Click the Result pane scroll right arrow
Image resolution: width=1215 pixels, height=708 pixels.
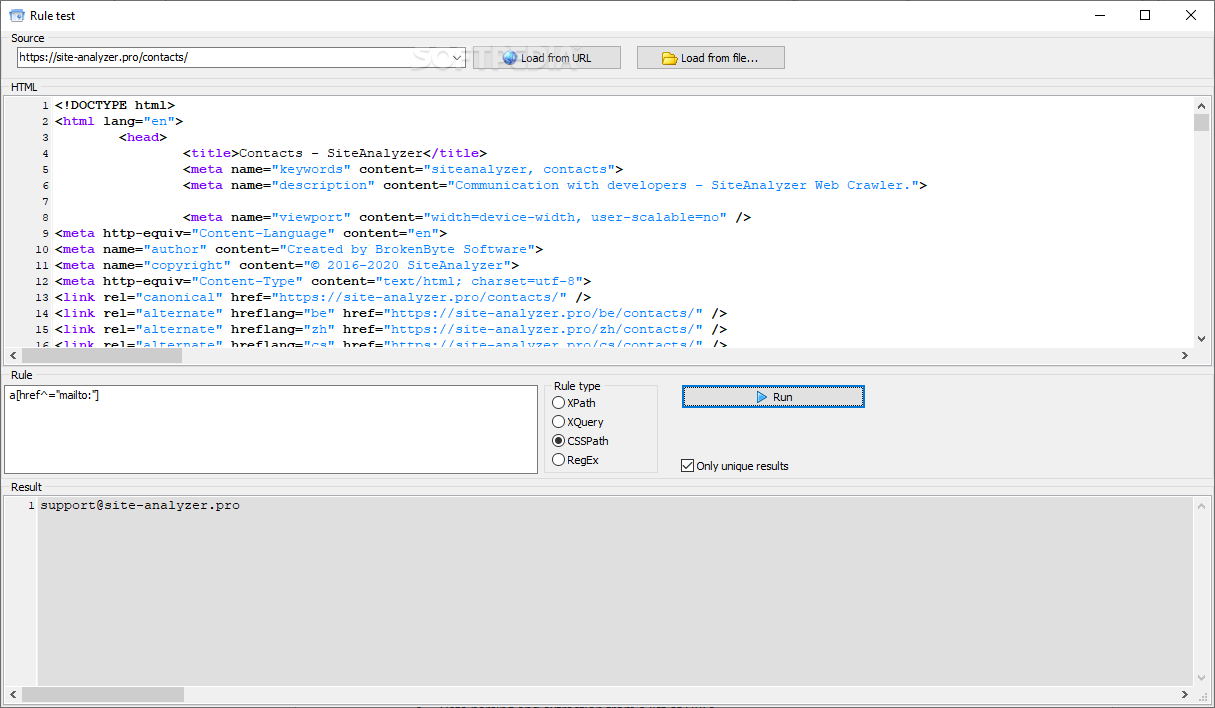(1185, 694)
